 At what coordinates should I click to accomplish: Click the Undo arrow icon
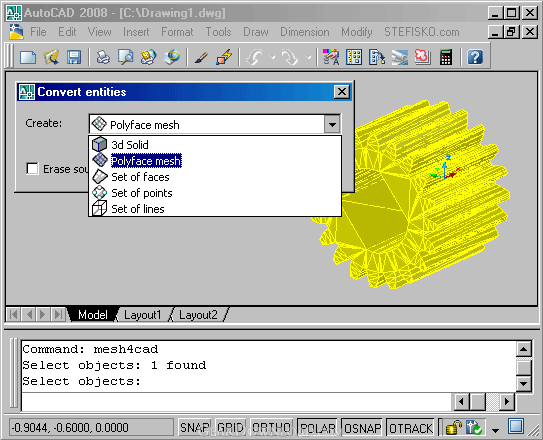tap(255, 57)
